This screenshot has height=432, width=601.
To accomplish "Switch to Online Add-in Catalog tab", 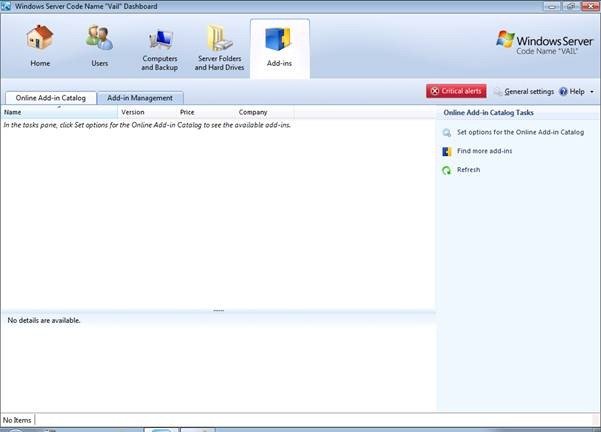I will coord(51,98).
